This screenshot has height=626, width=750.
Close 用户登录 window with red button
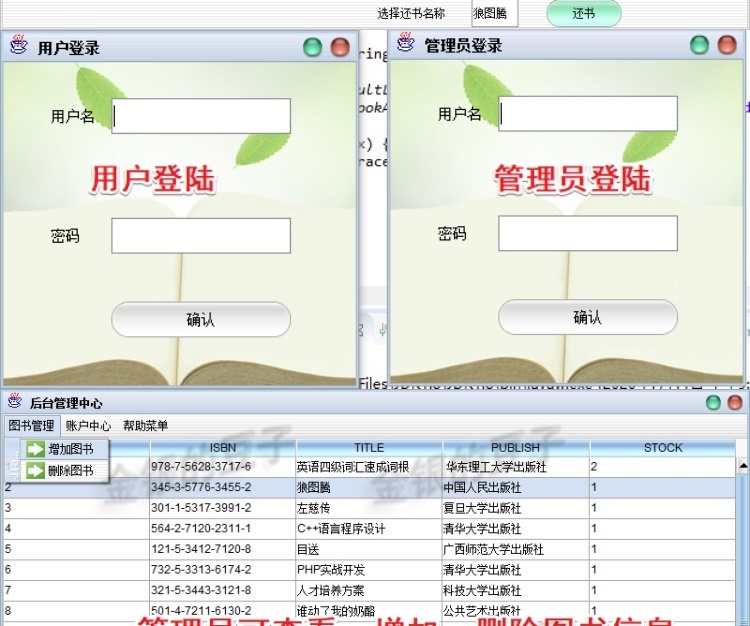(x=340, y=47)
